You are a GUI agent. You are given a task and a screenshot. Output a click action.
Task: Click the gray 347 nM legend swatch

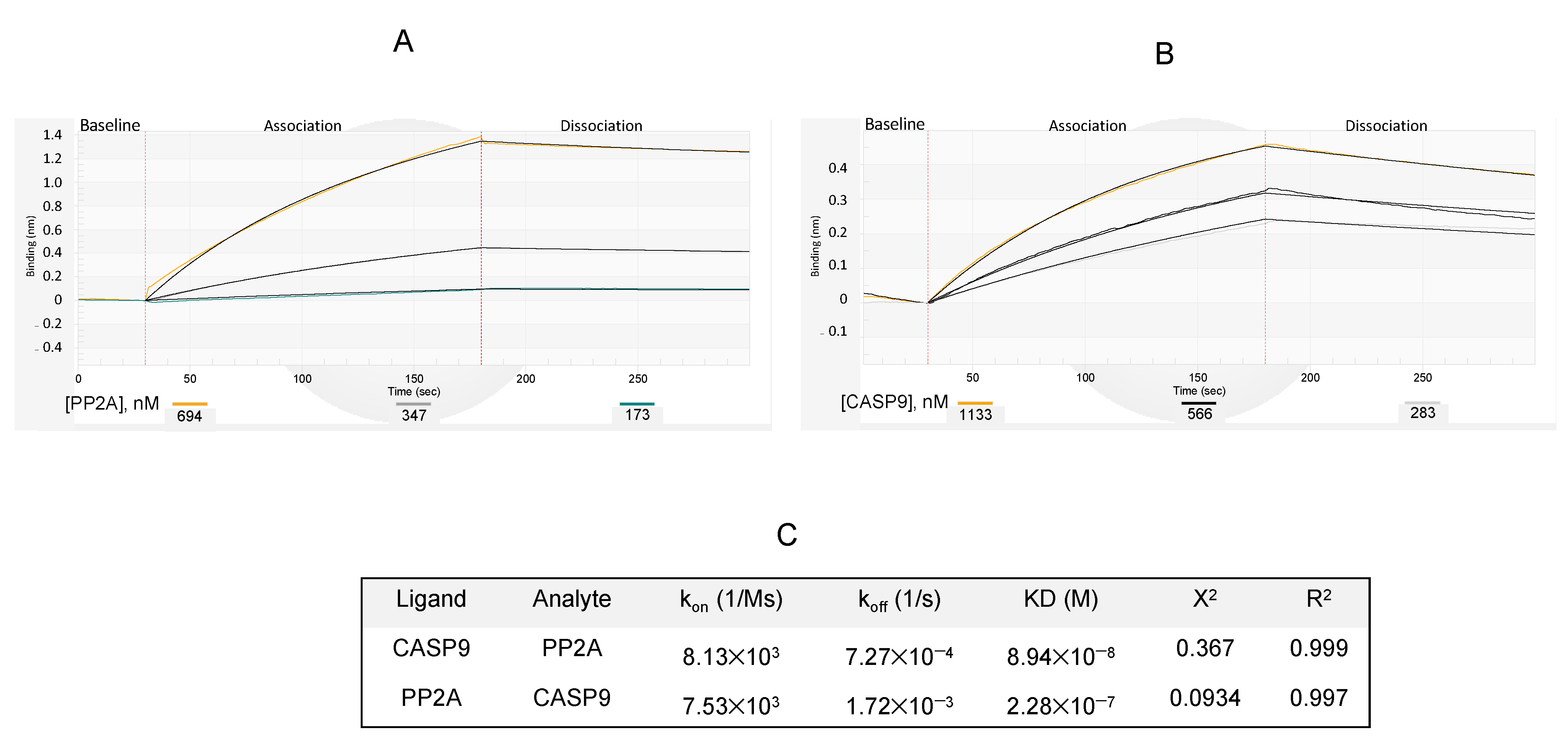point(413,403)
